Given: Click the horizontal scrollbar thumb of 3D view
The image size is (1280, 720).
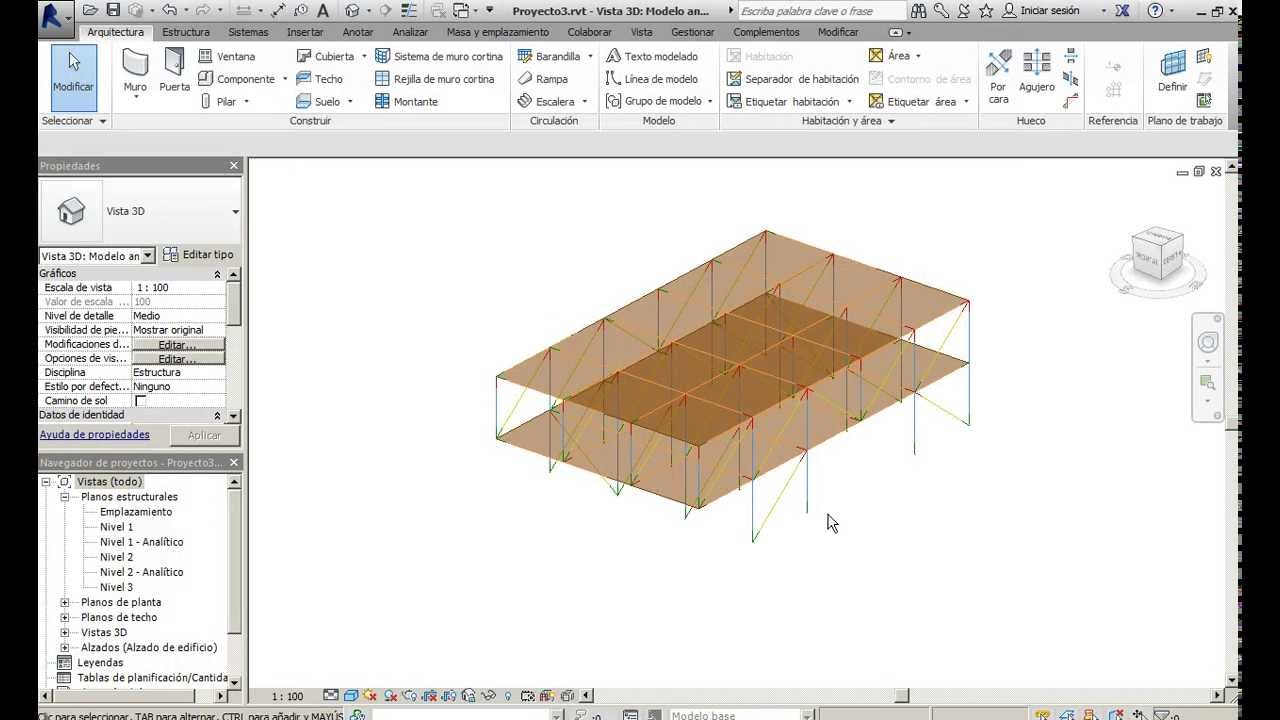Looking at the screenshot, I should 902,696.
